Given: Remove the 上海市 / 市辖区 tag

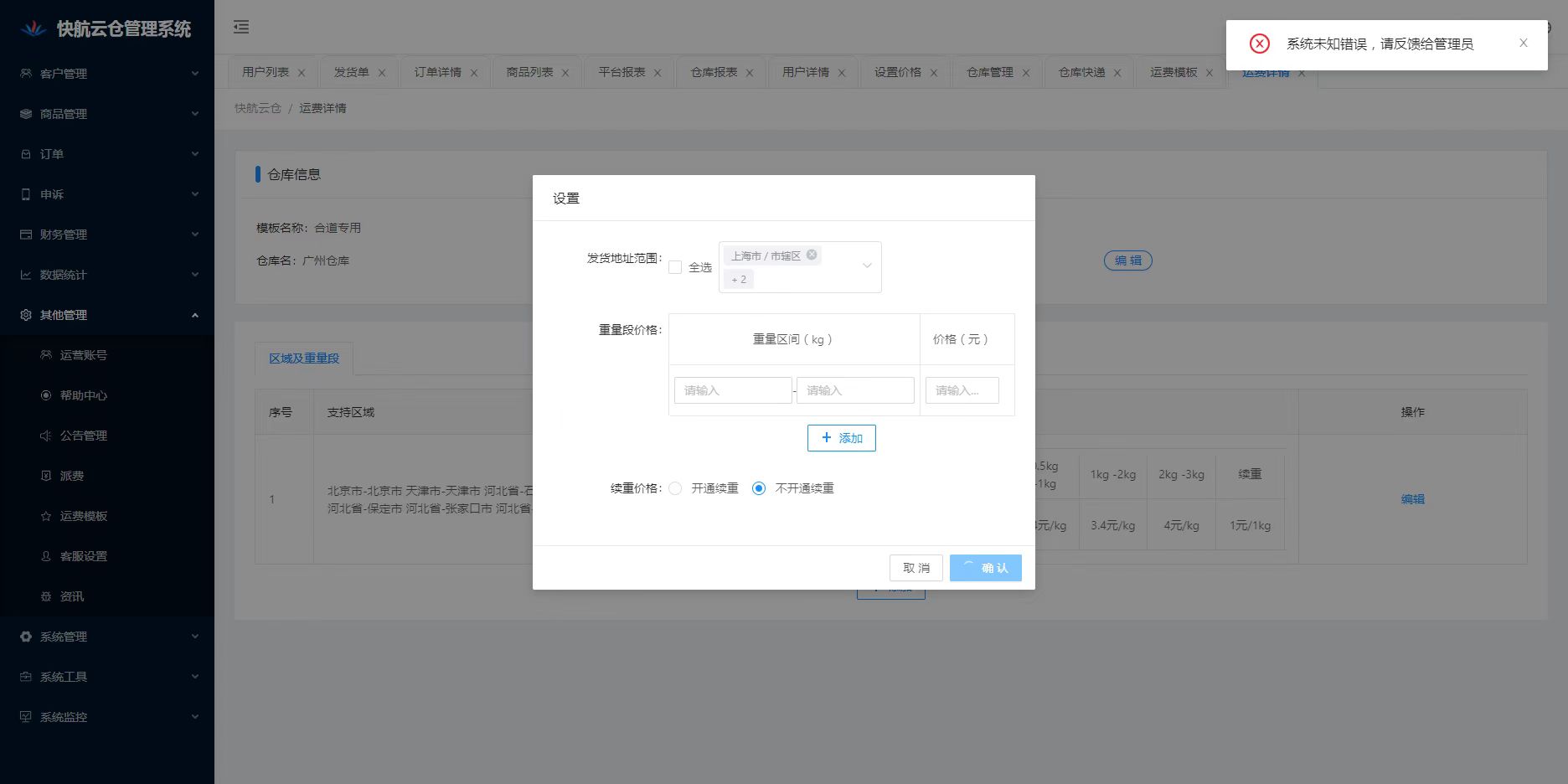Looking at the screenshot, I should [x=812, y=255].
